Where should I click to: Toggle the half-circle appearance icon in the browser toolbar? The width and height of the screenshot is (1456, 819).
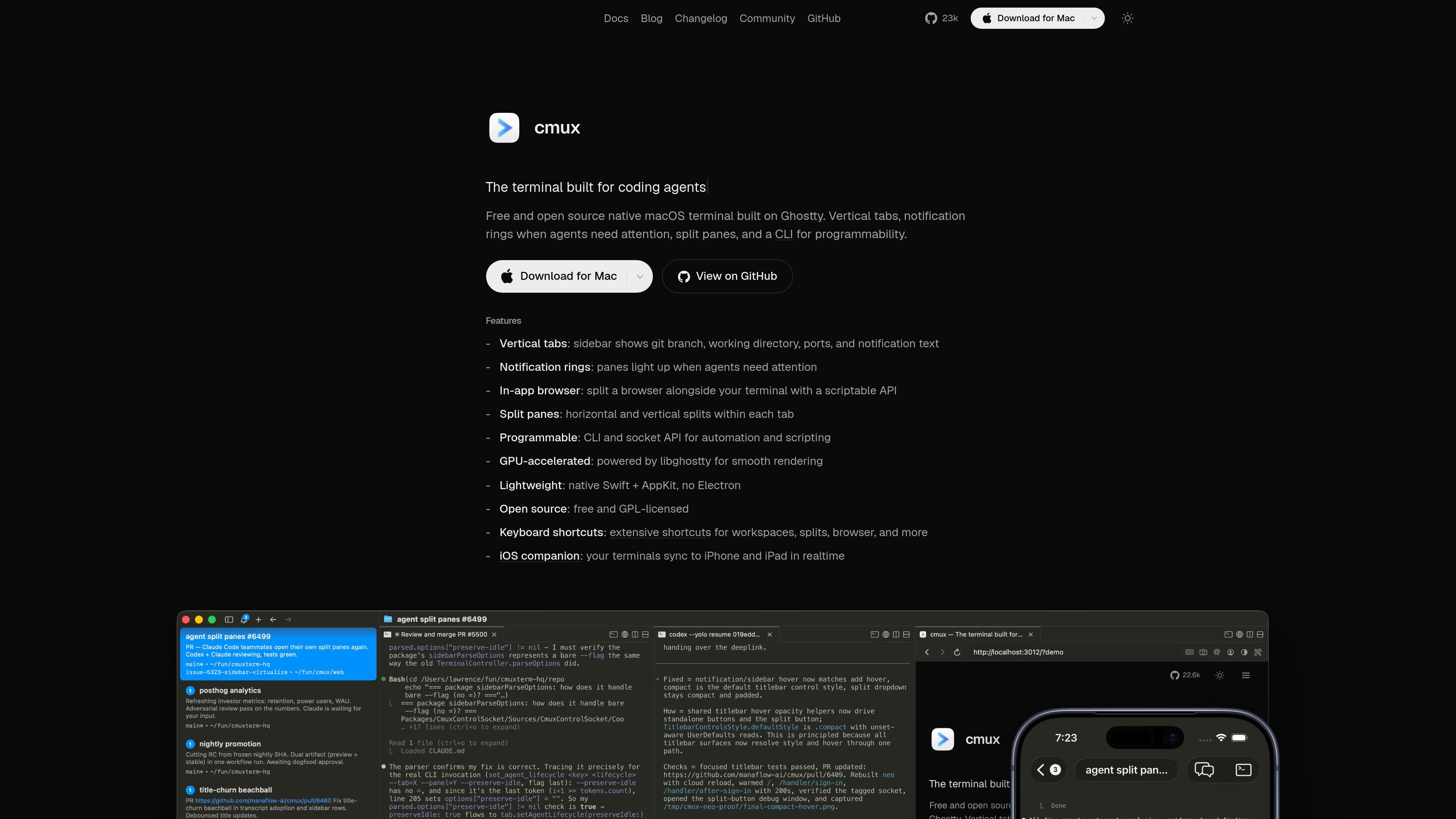coord(1244,652)
